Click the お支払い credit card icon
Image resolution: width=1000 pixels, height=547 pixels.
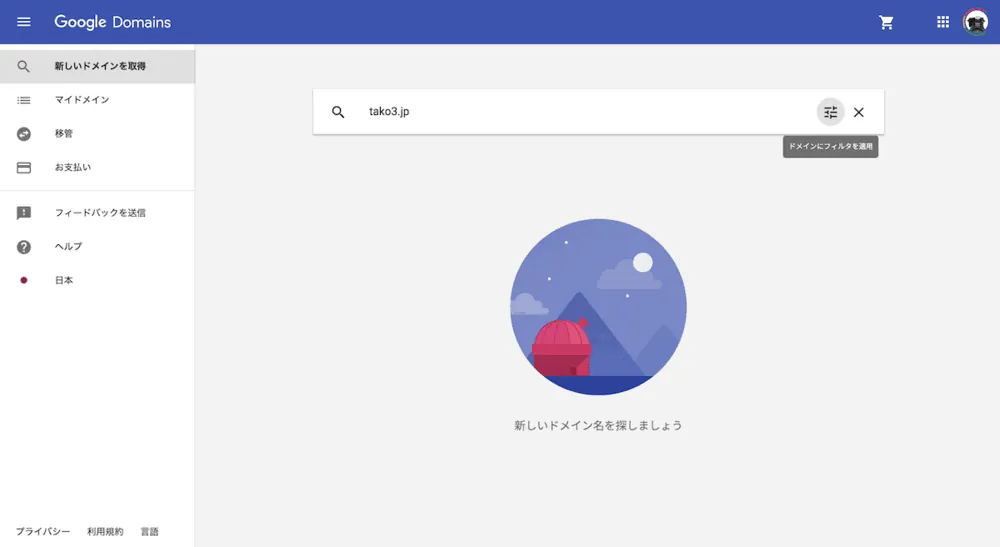pos(24,168)
